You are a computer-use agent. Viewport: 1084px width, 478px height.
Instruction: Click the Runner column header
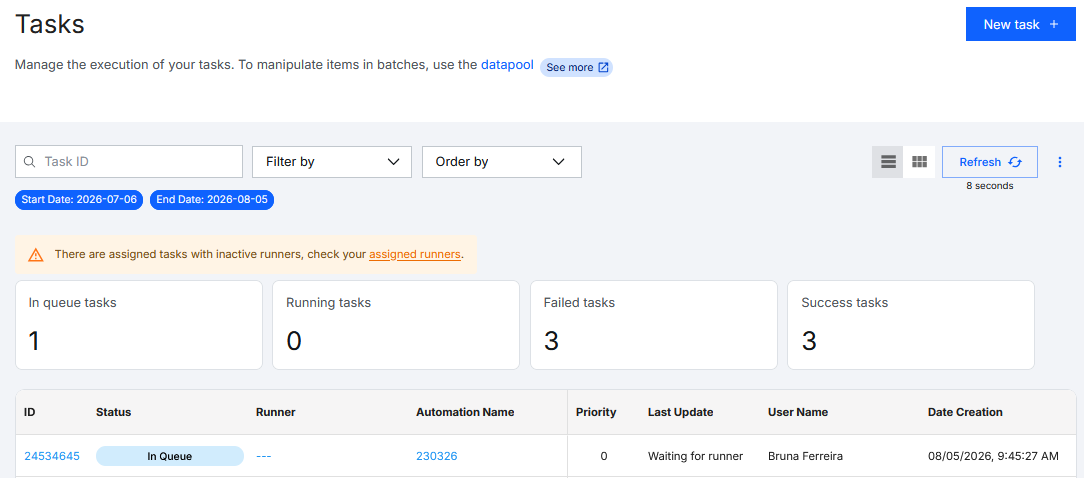click(276, 412)
